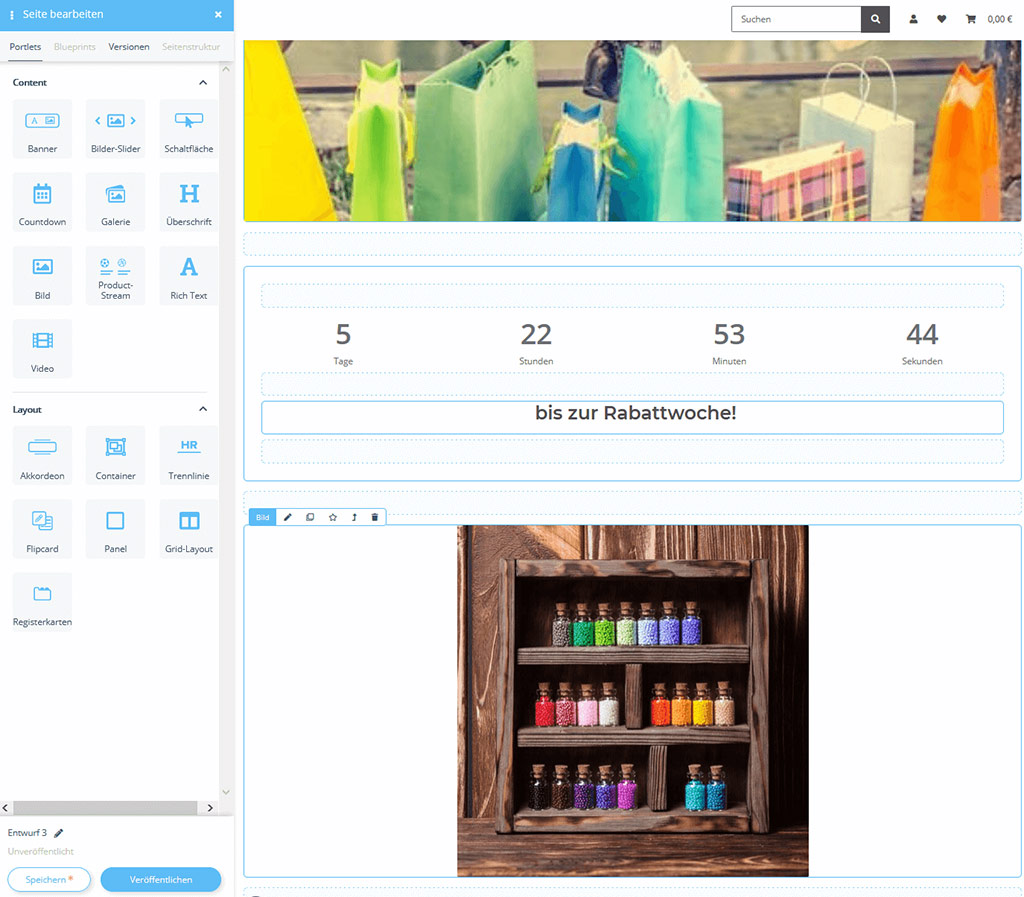Delete the Bild portlet with trash icon

click(x=375, y=517)
